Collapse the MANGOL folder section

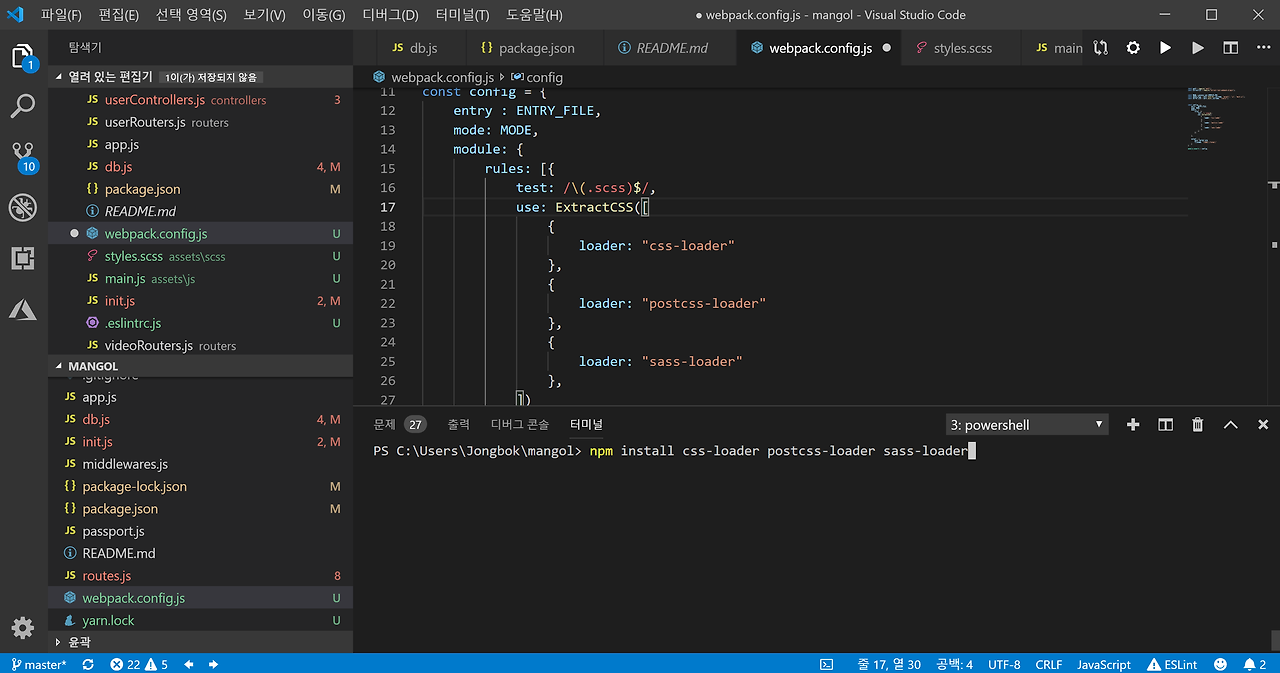point(93,367)
